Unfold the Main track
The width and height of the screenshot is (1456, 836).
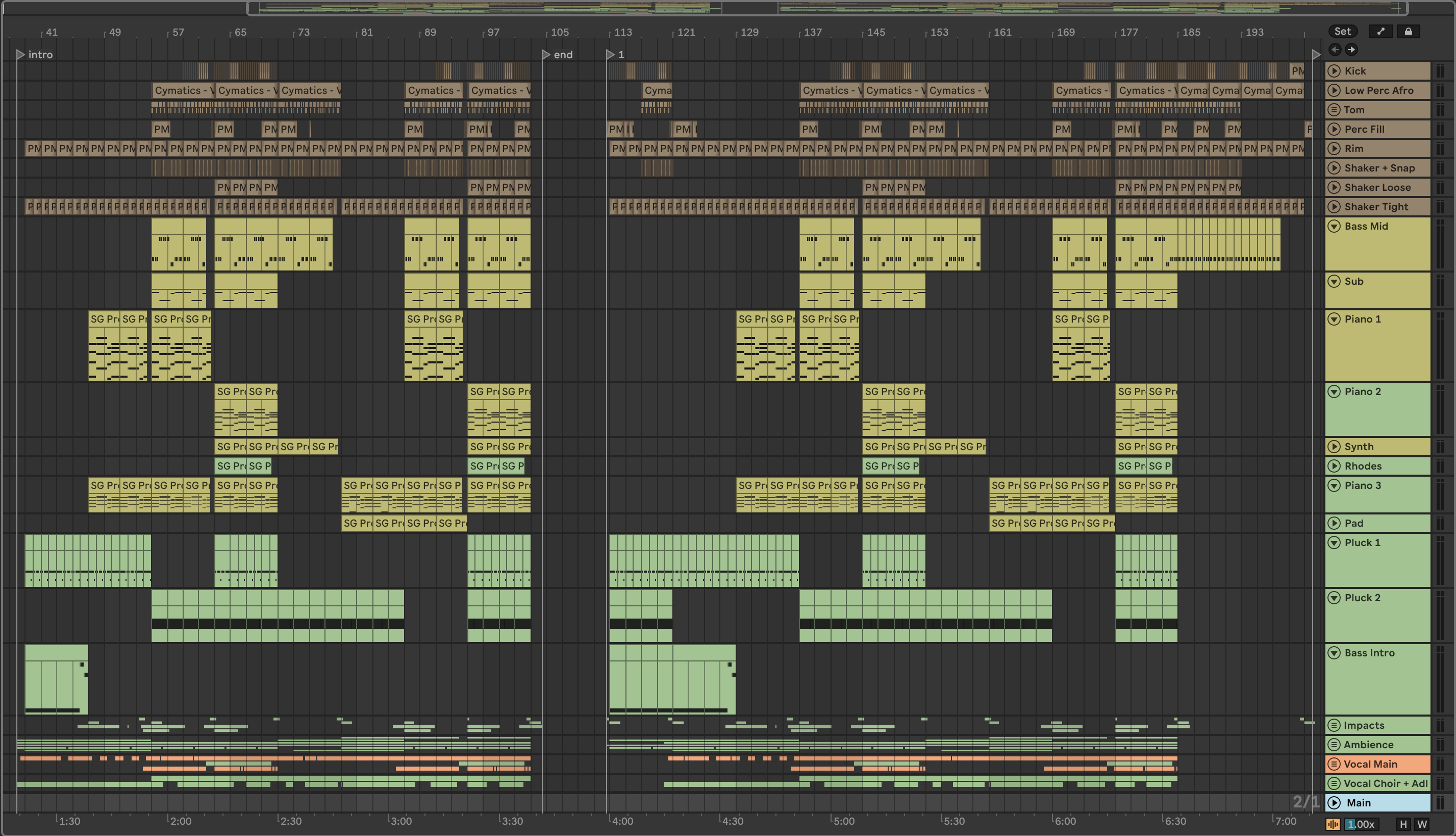point(1335,803)
